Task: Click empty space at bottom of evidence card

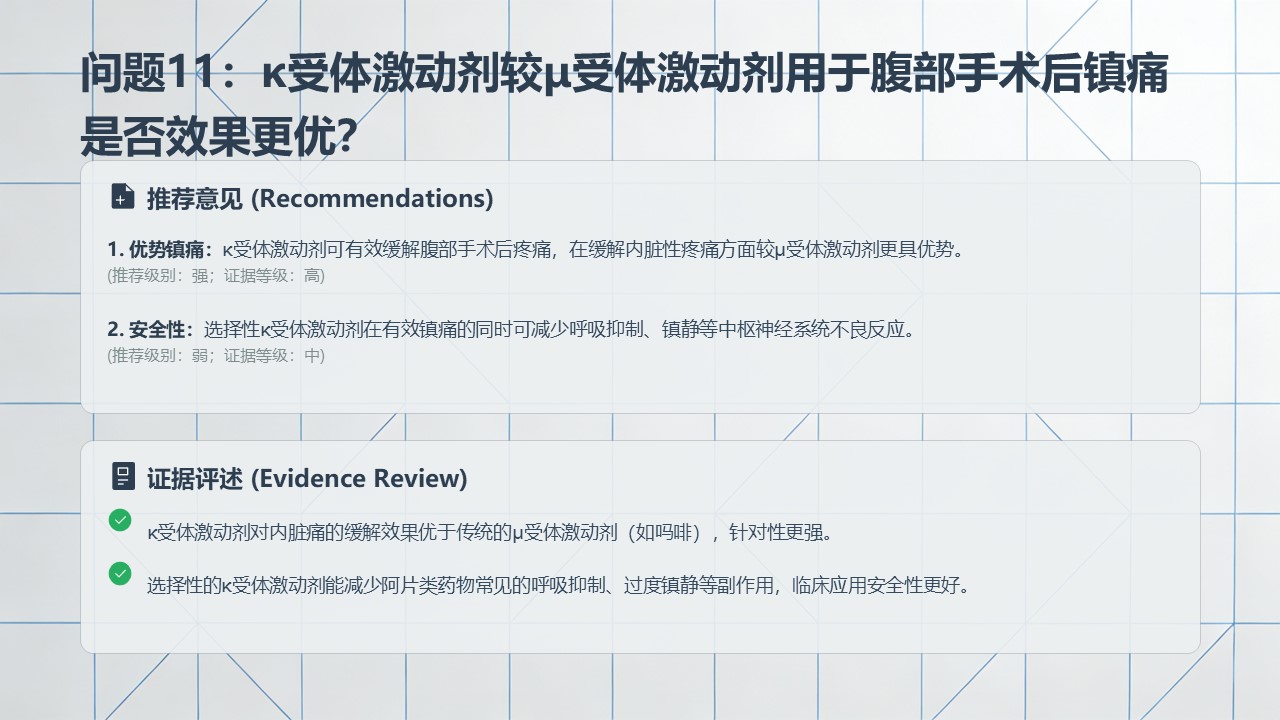Action: pos(640,630)
